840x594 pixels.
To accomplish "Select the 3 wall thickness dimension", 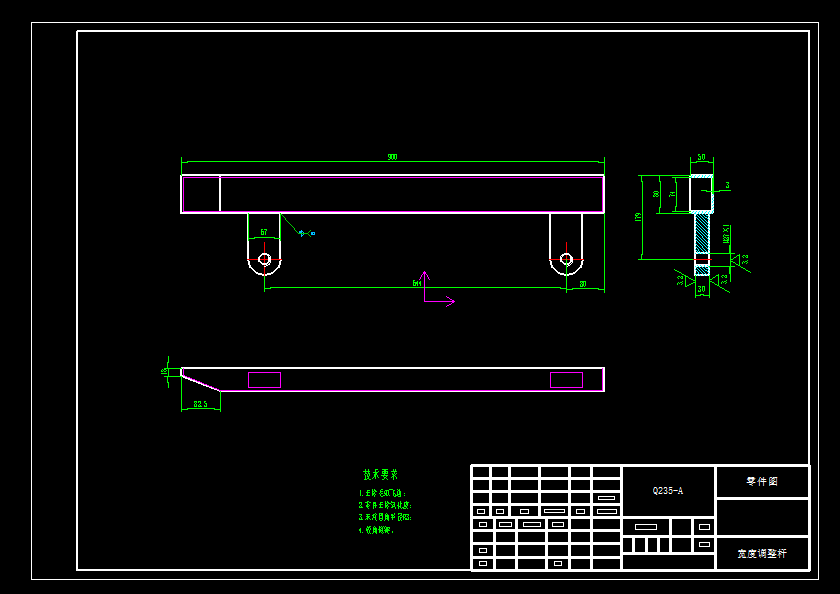I will click(x=728, y=185).
